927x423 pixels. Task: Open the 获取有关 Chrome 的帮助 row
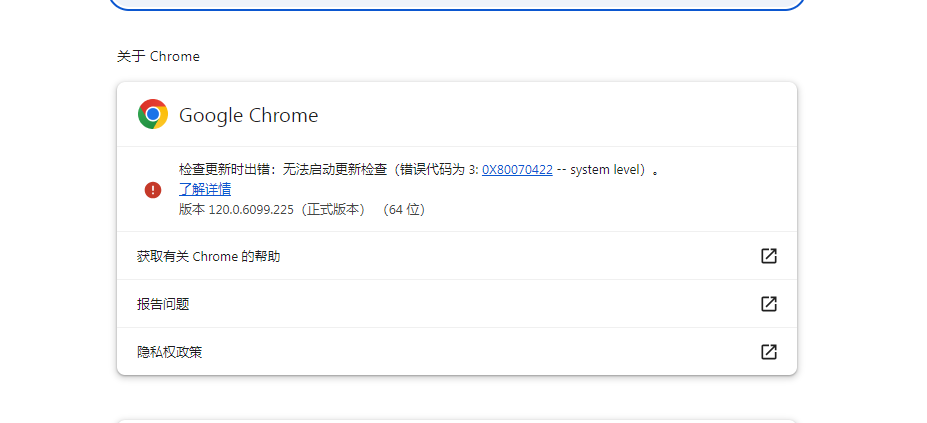tap(208, 257)
